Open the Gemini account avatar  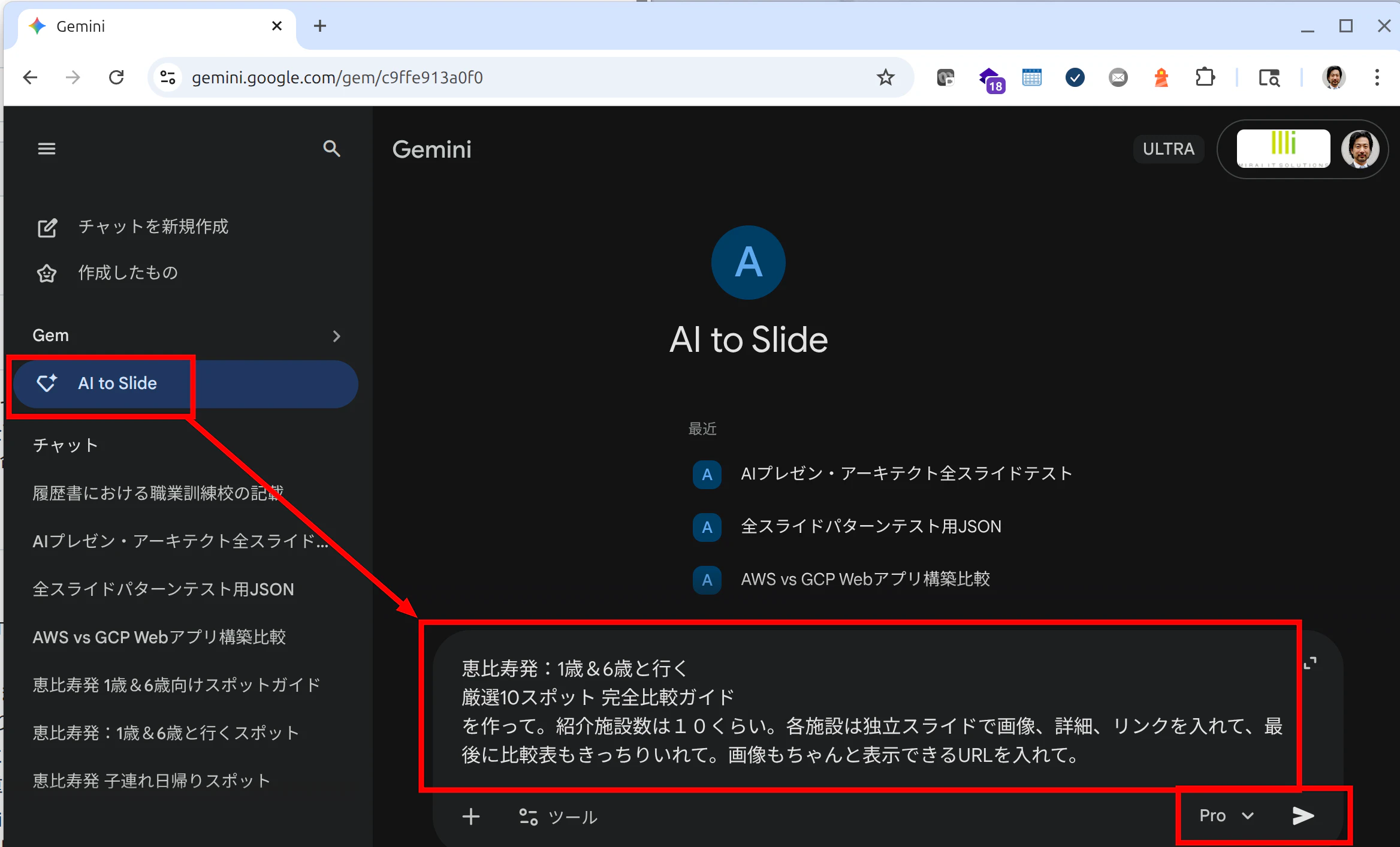pyautogui.click(x=1360, y=149)
